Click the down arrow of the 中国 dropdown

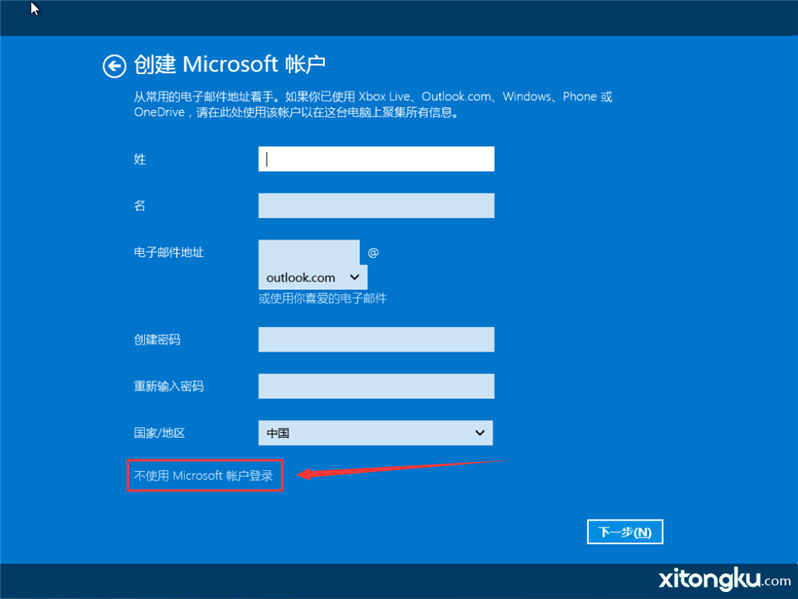pos(479,433)
